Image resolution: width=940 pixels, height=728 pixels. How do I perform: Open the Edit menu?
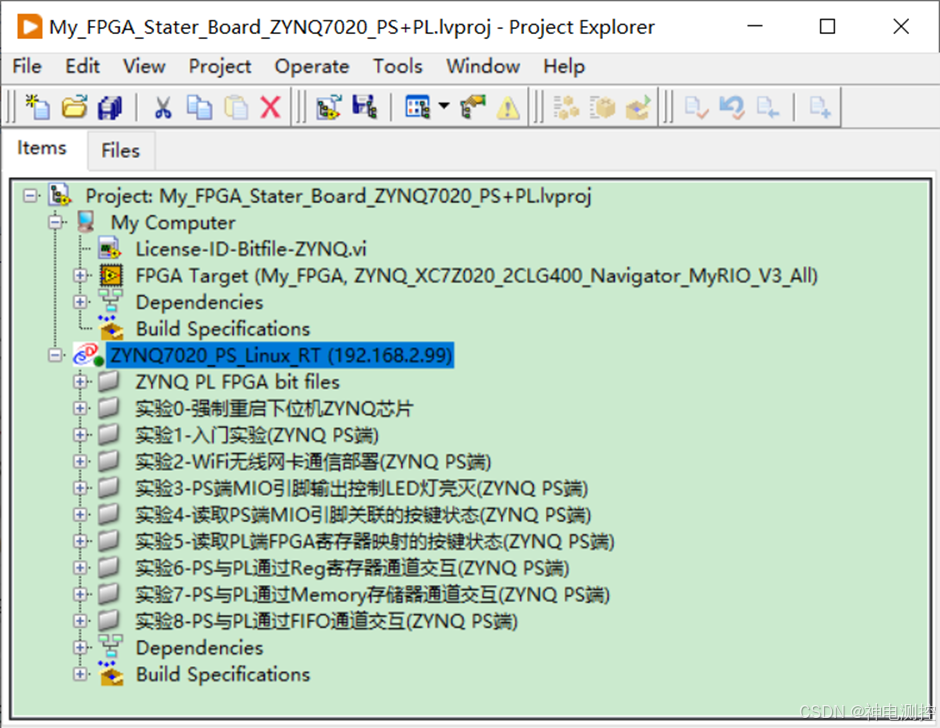82,67
